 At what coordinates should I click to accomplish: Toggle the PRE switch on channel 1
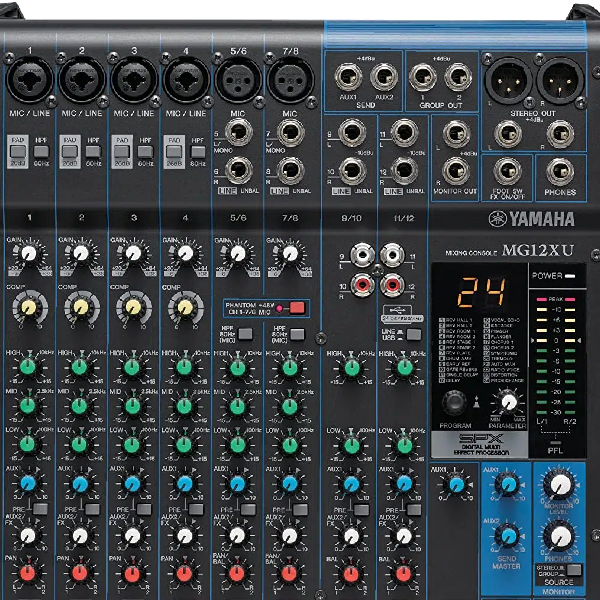(x=40, y=509)
